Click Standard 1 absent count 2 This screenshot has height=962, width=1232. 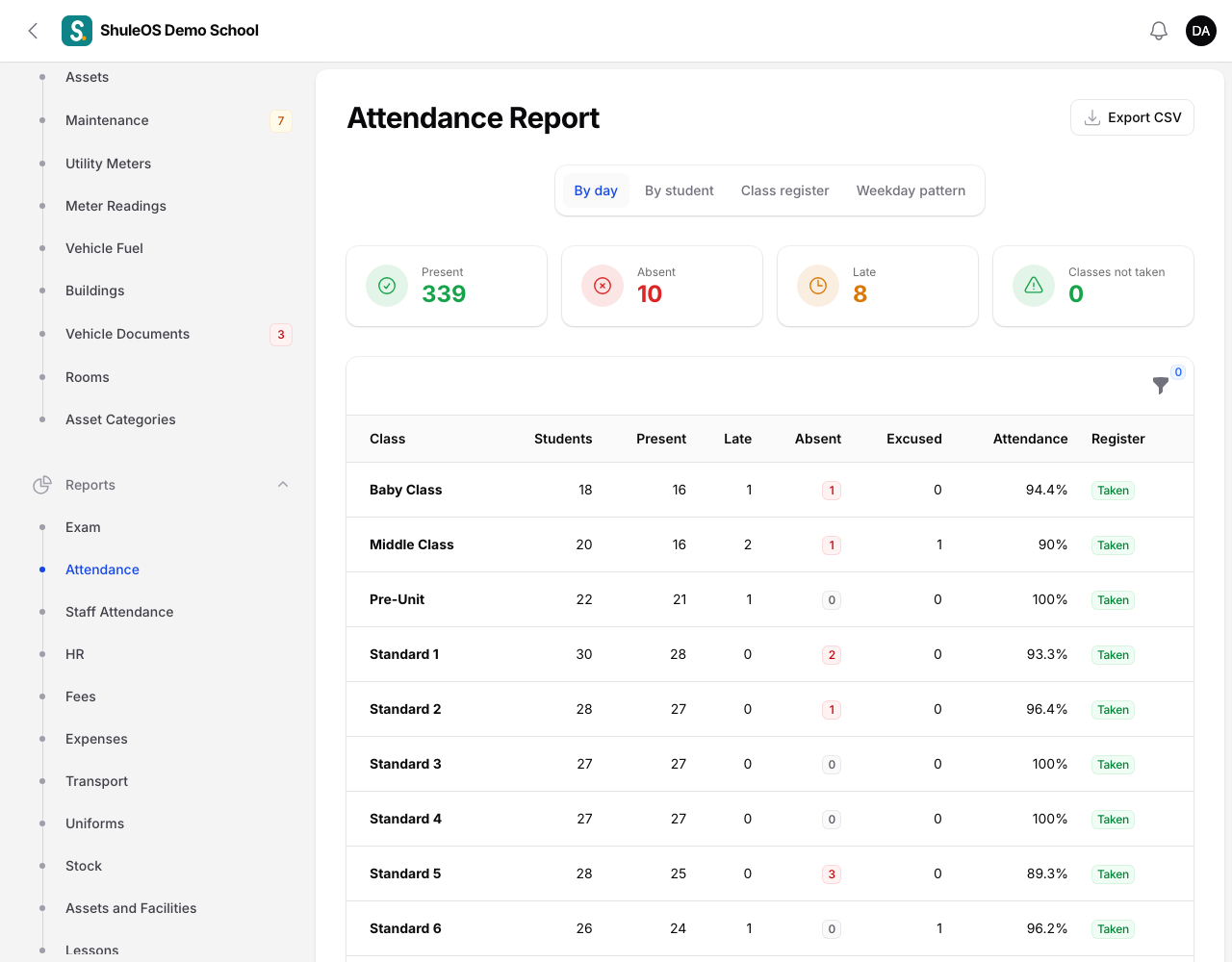[832, 655]
